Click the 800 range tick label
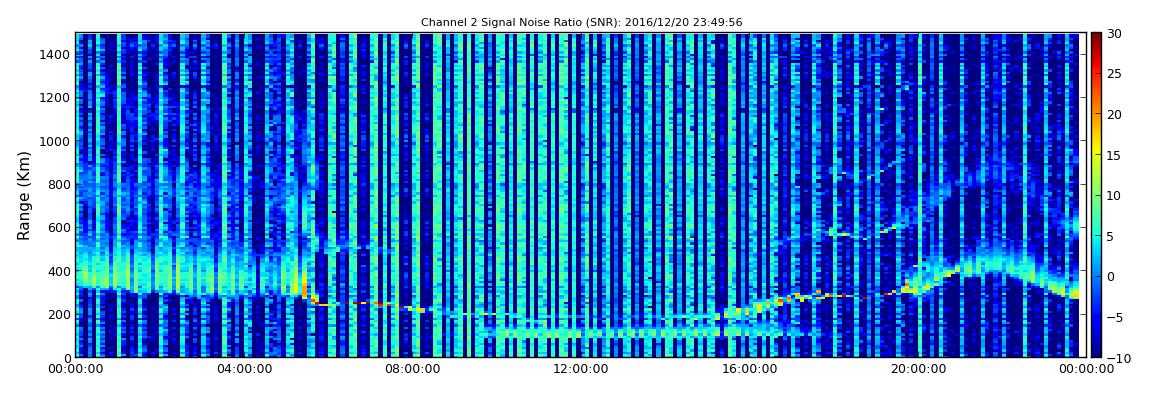 coord(59,184)
